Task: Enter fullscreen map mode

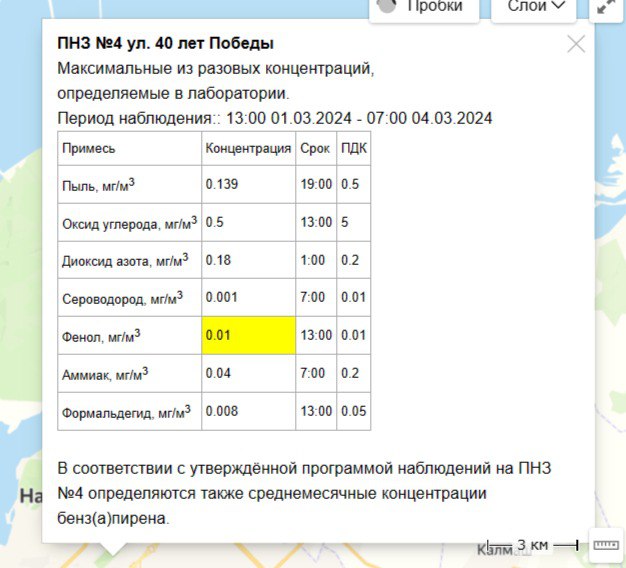Action: [606, 7]
